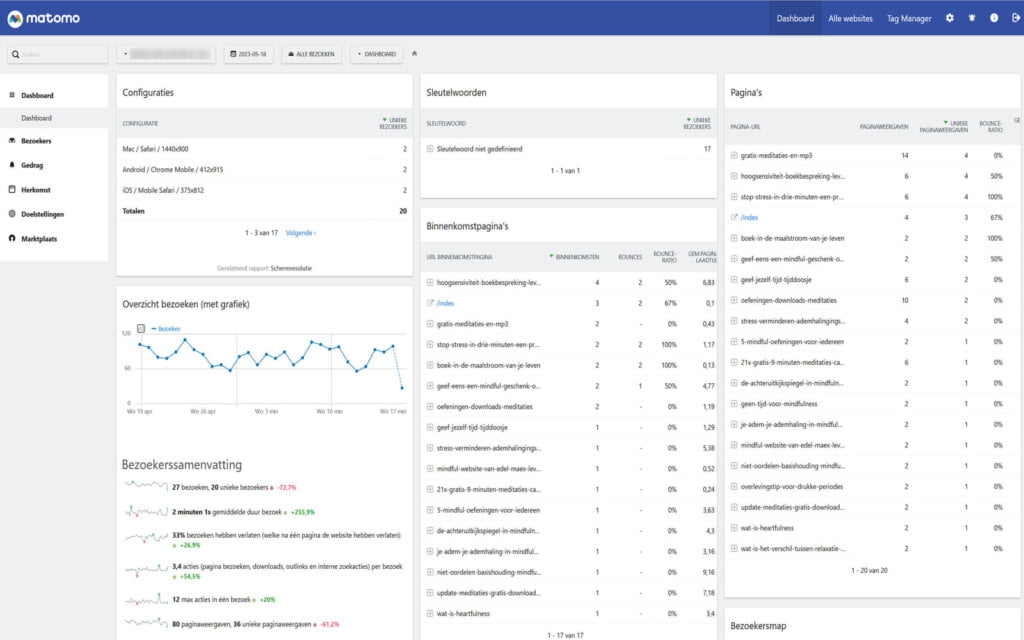Select the Doelstellingen sidebar icon
Viewport: 1024px width, 640px height.
click(x=14, y=213)
